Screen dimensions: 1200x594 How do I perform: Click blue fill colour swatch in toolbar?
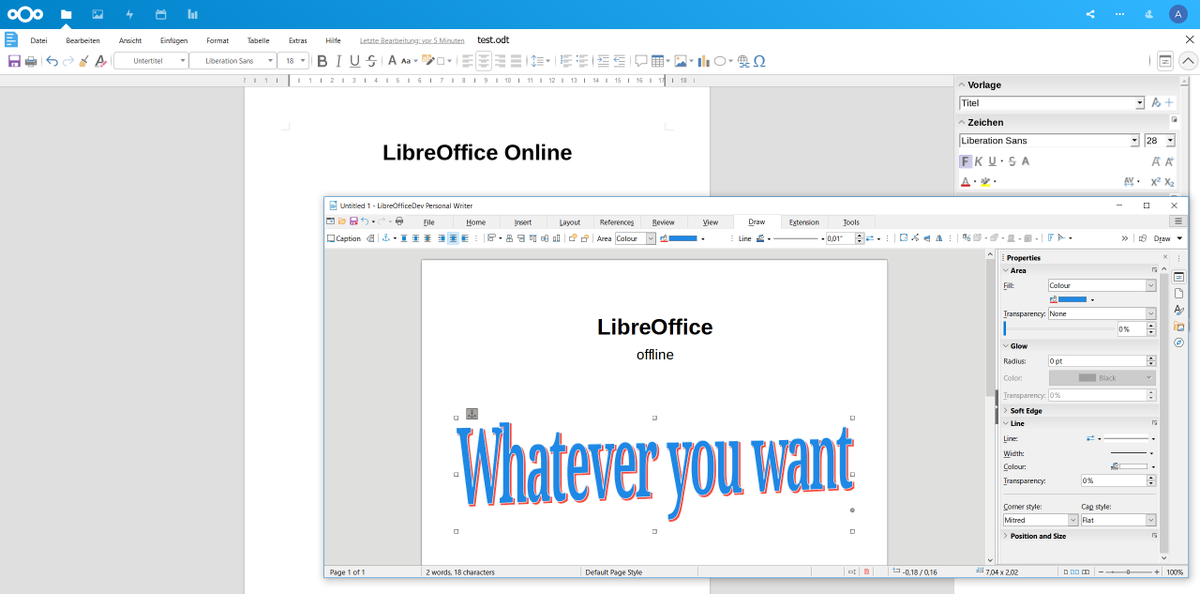(683, 239)
